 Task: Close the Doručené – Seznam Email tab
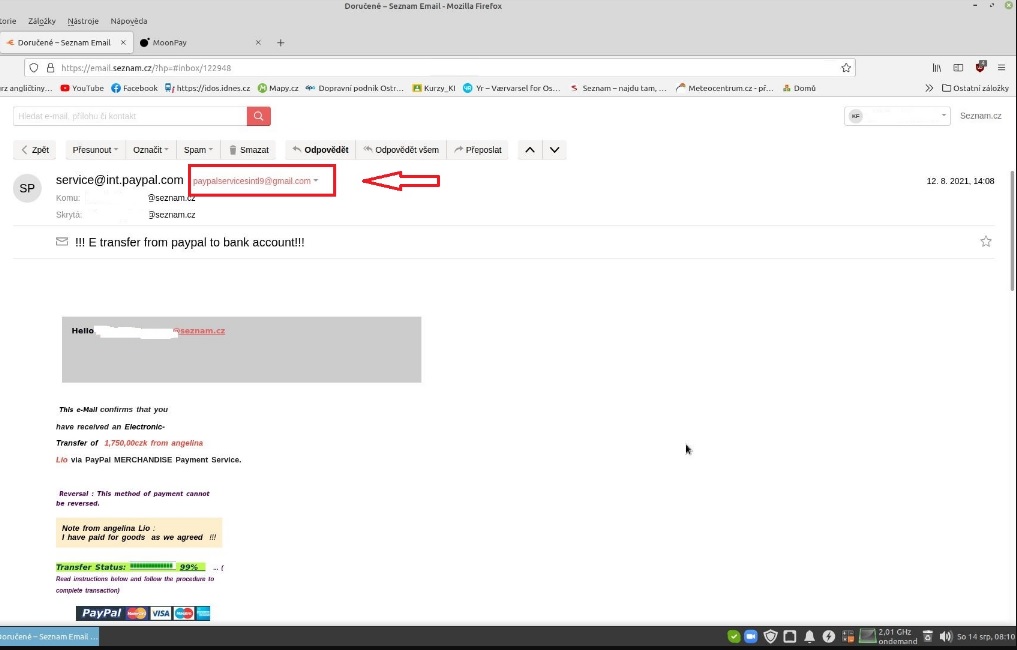[123, 43]
